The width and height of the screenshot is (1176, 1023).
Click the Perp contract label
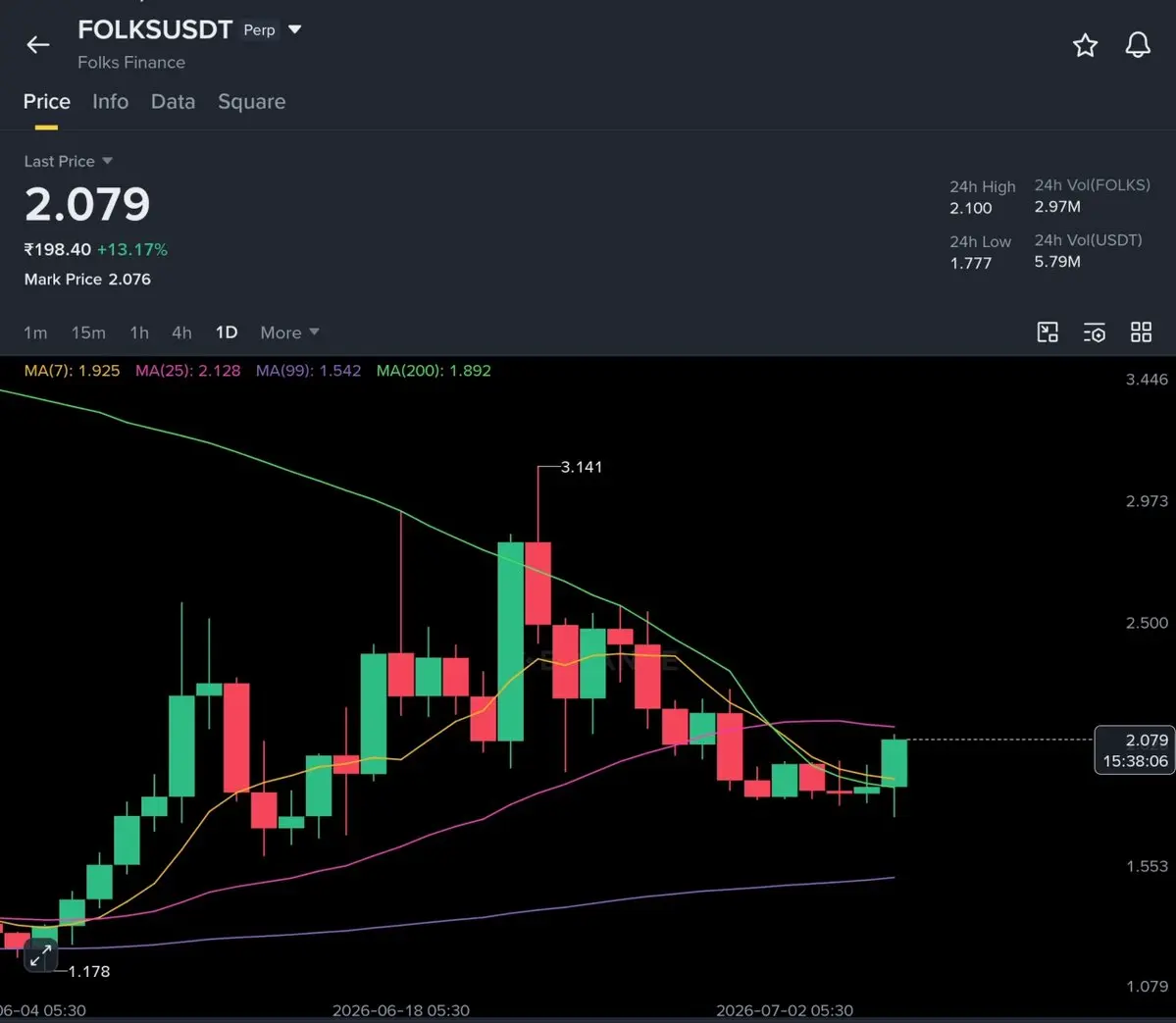click(x=260, y=30)
